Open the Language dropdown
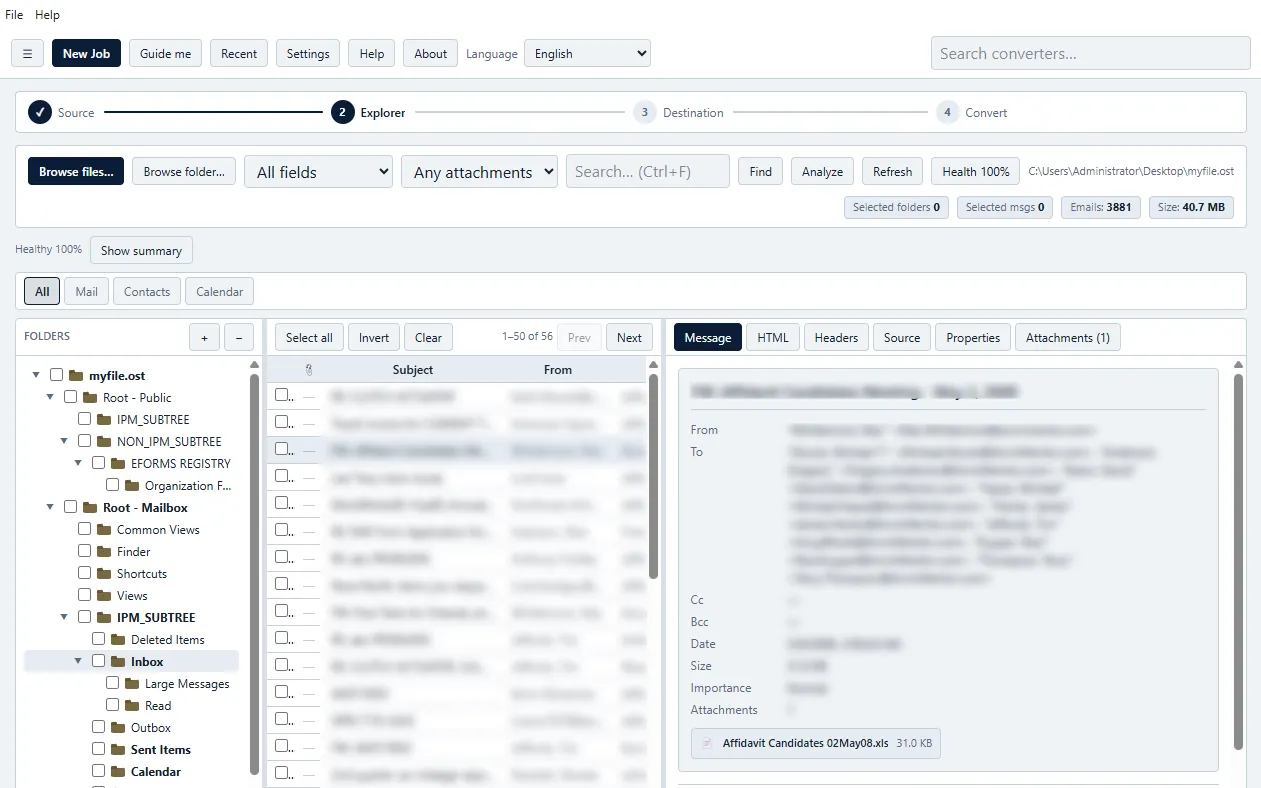The width and height of the screenshot is (1261, 788). pyautogui.click(x=587, y=53)
